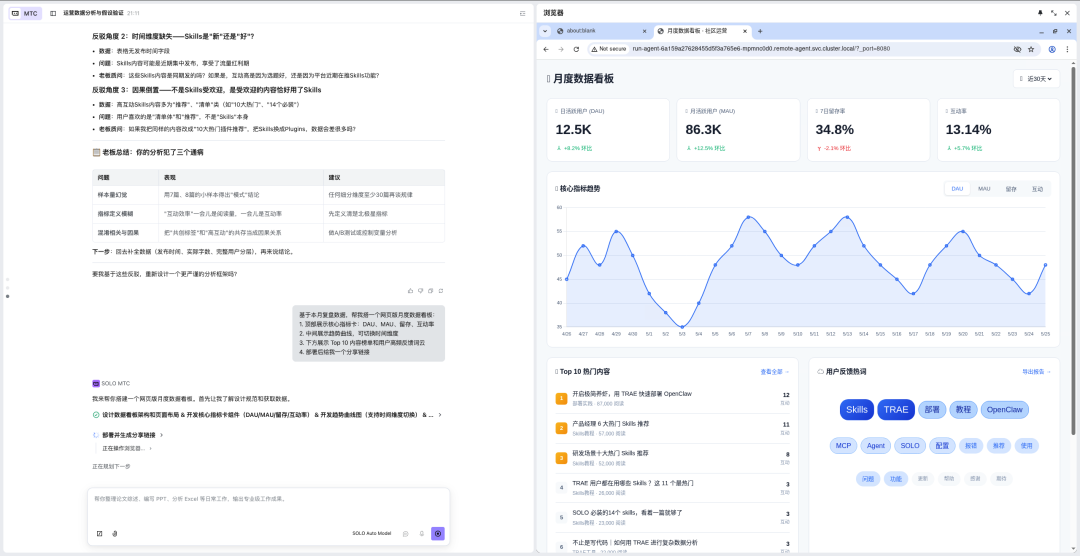Pin the browser panel
Viewport: 1080px width, 556px height.
coord(1040,12)
